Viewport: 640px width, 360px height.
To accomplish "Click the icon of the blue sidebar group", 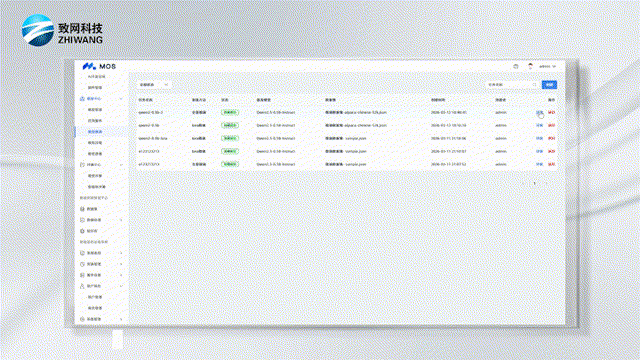I will click(x=82, y=99).
